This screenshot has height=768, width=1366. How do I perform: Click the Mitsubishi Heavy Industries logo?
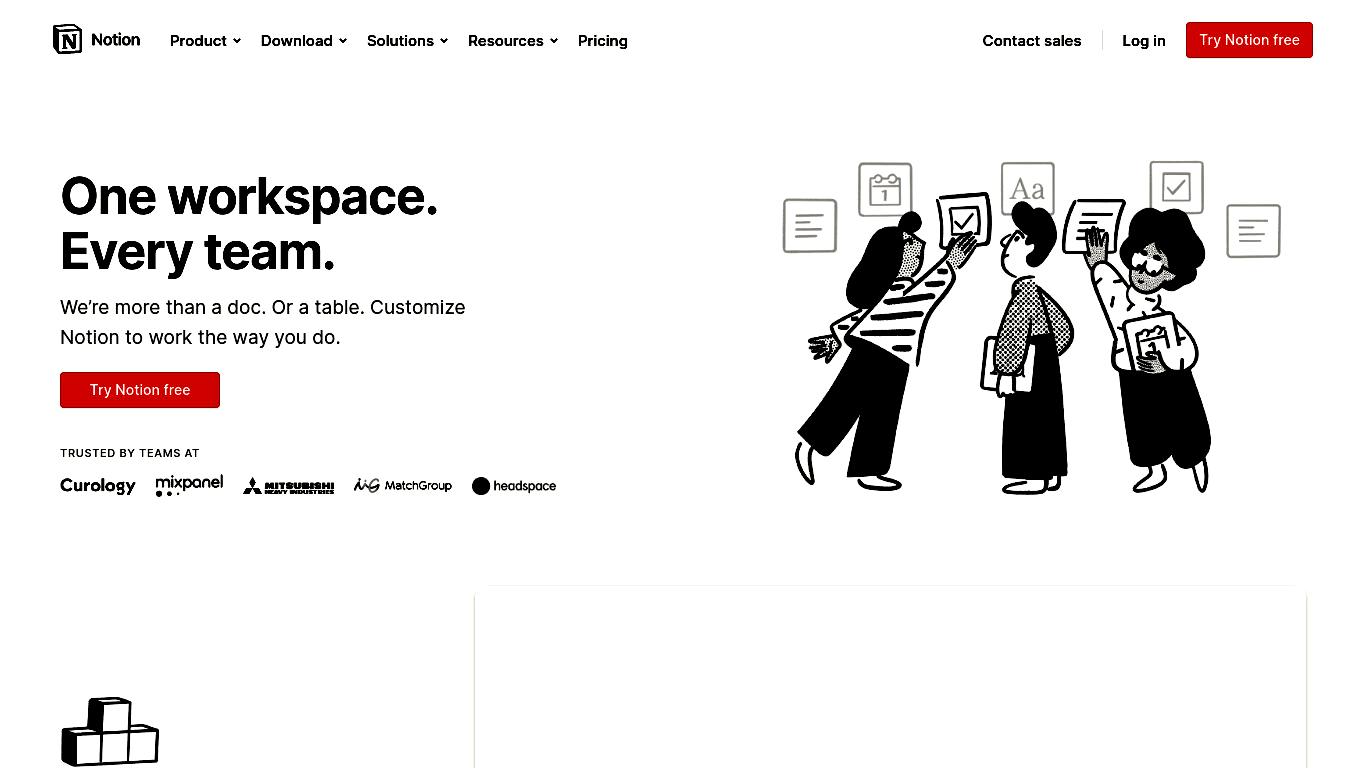tap(288, 486)
